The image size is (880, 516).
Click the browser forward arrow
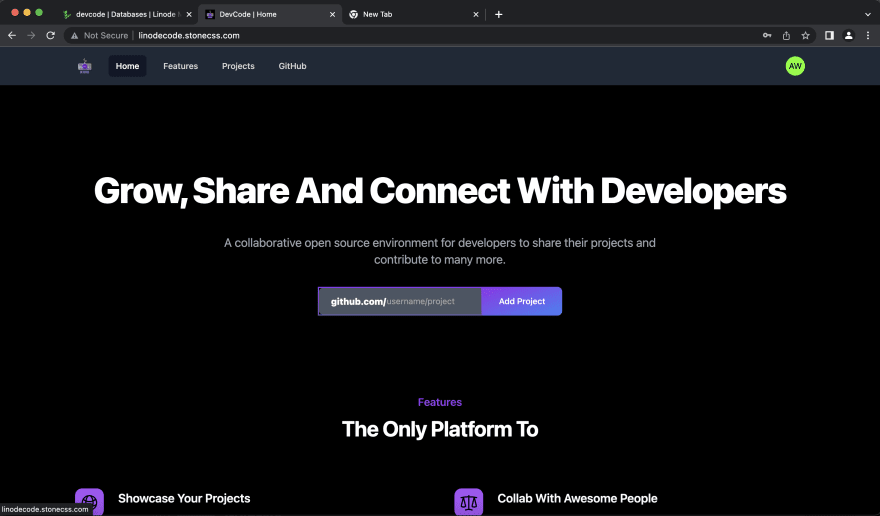pyautogui.click(x=31, y=35)
